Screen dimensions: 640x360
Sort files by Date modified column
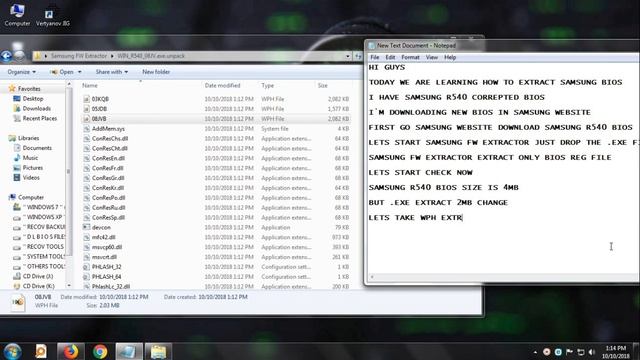tap(222, 86)
